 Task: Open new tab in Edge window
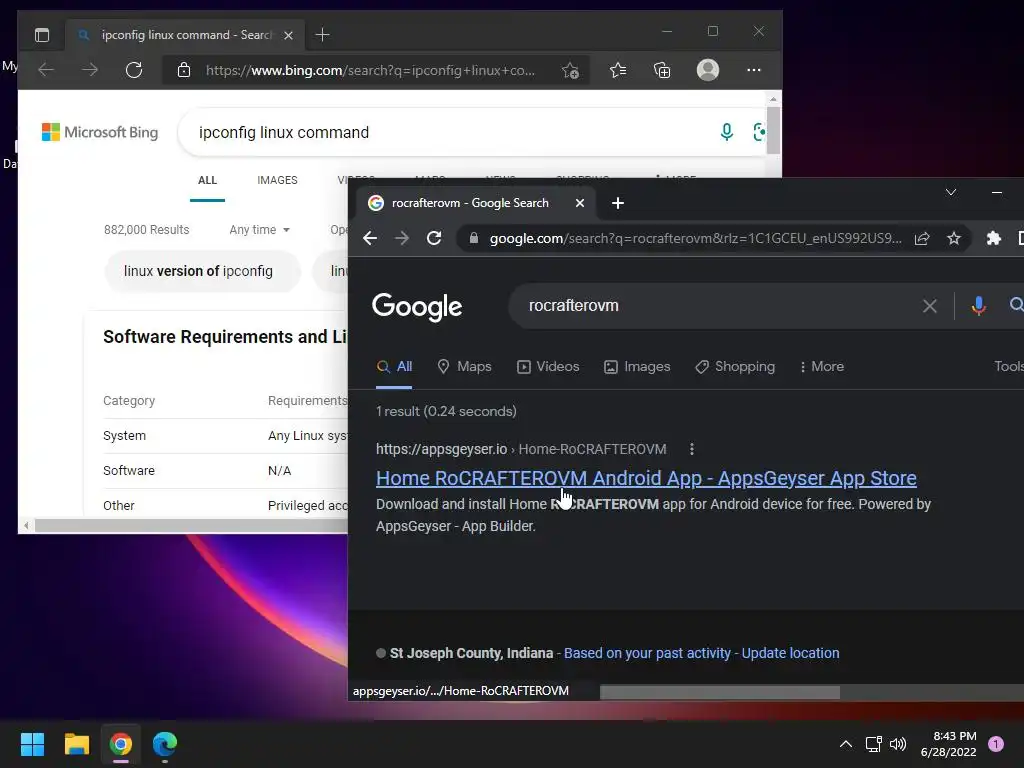click(323, 35)
